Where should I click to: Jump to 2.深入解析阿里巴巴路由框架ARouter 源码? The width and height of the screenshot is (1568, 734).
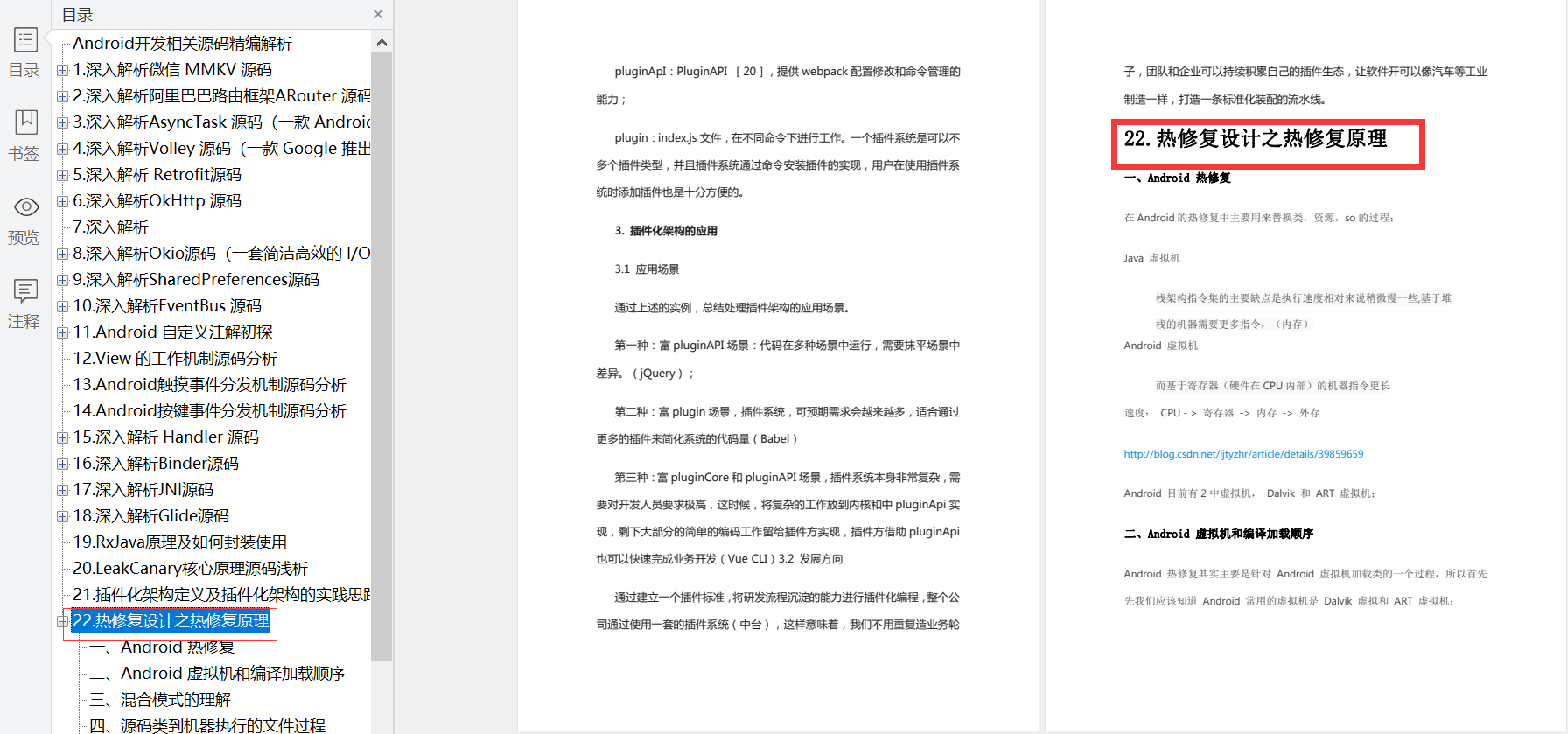221,95
